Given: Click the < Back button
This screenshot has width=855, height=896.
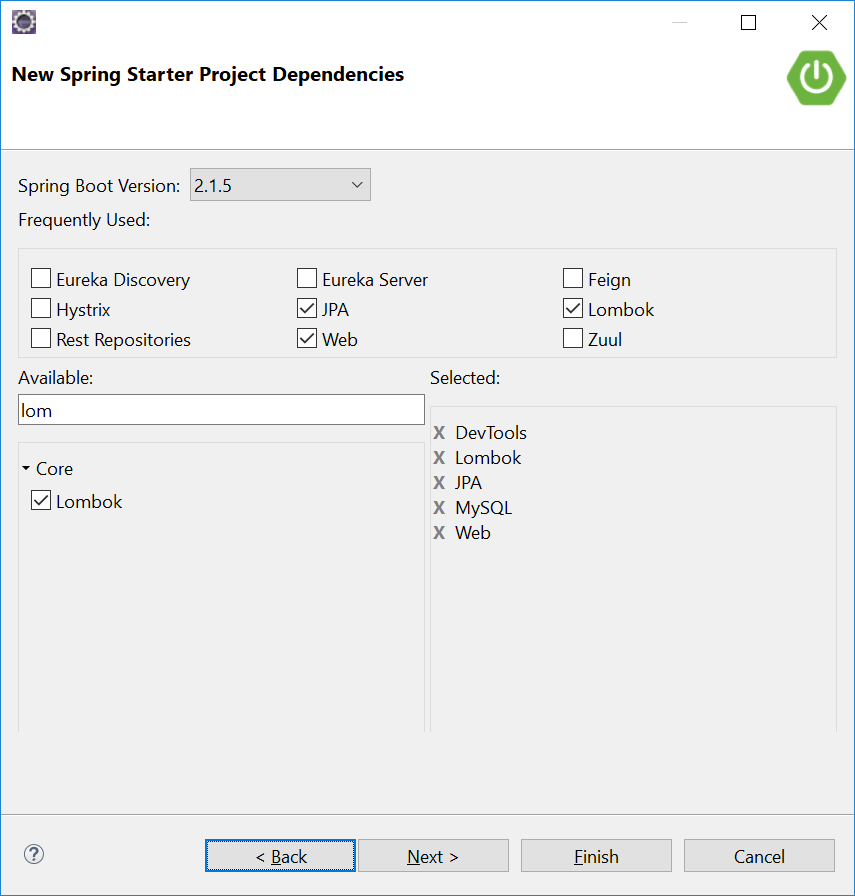Looking at the screenshot, I should (x=280, y=855).
